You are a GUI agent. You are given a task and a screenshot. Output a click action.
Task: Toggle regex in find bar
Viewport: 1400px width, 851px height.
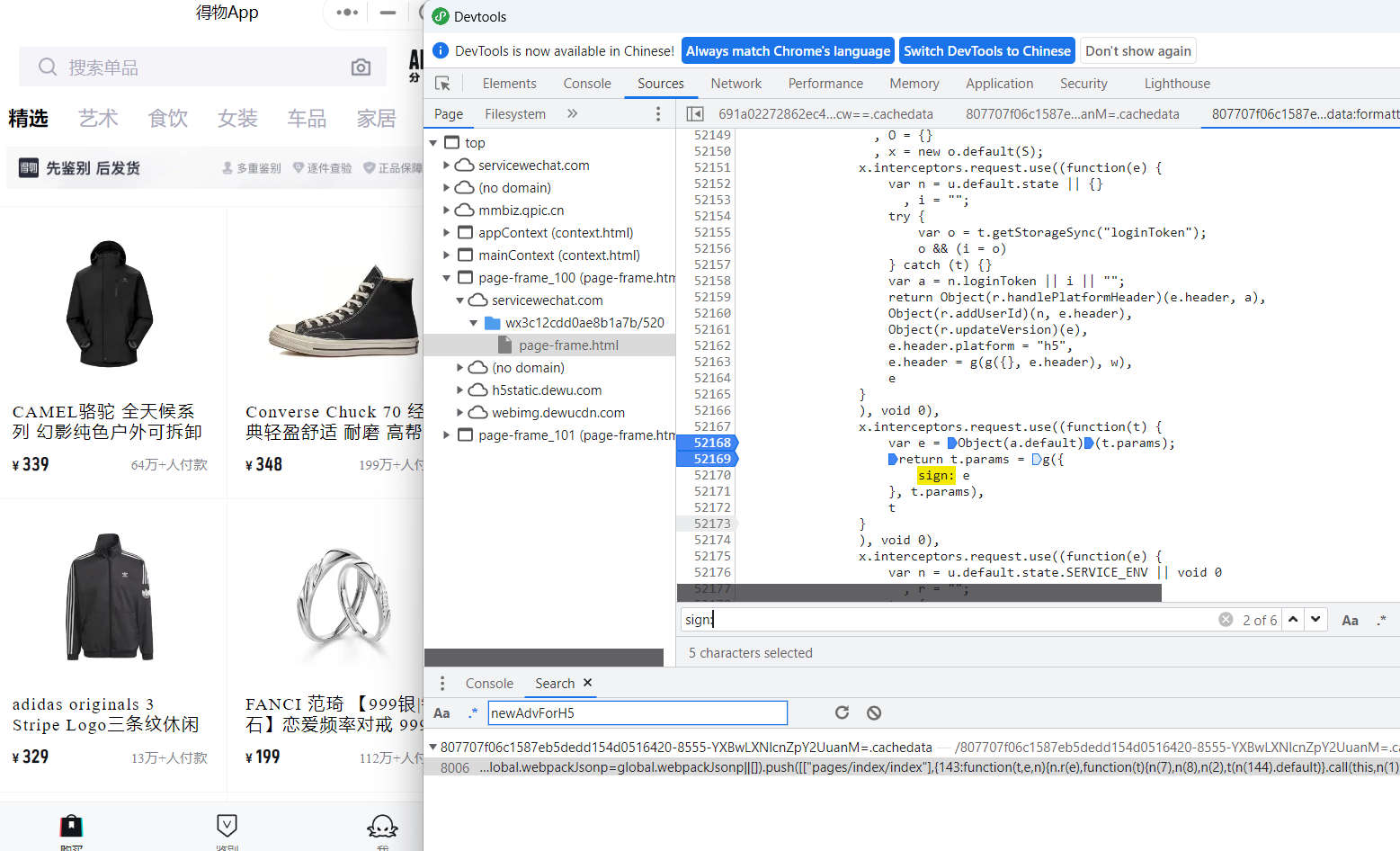pyautogui.click(x=1382, y=620)
